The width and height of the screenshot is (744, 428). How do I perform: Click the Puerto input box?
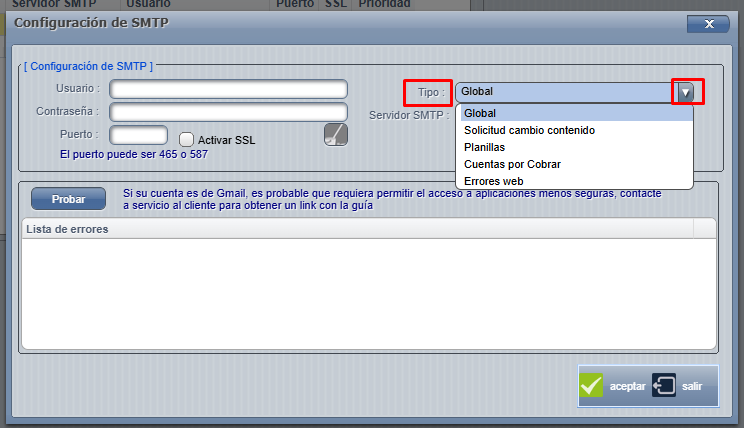138,134
